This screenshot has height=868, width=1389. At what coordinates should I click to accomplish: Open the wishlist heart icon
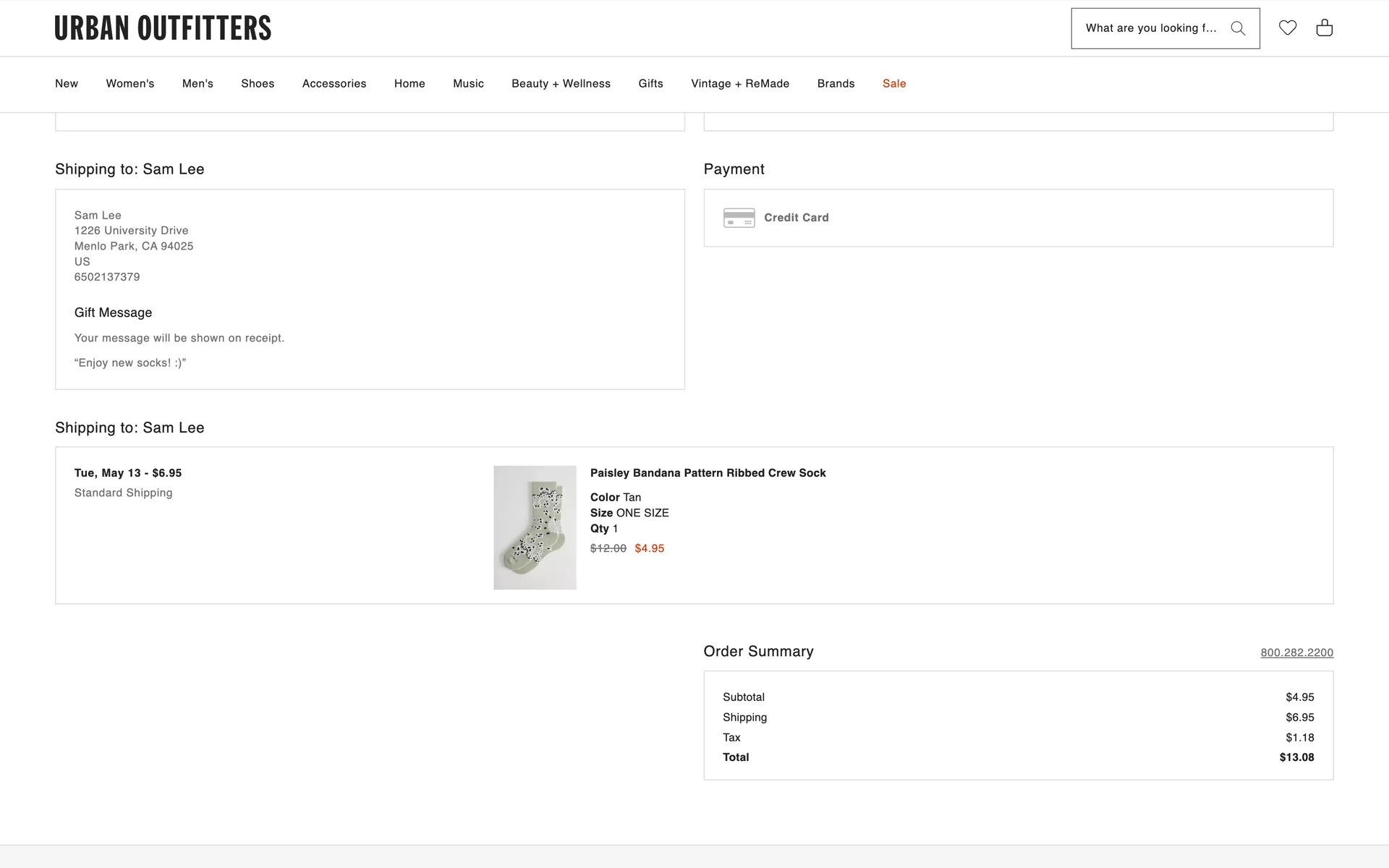(1288, 27)
